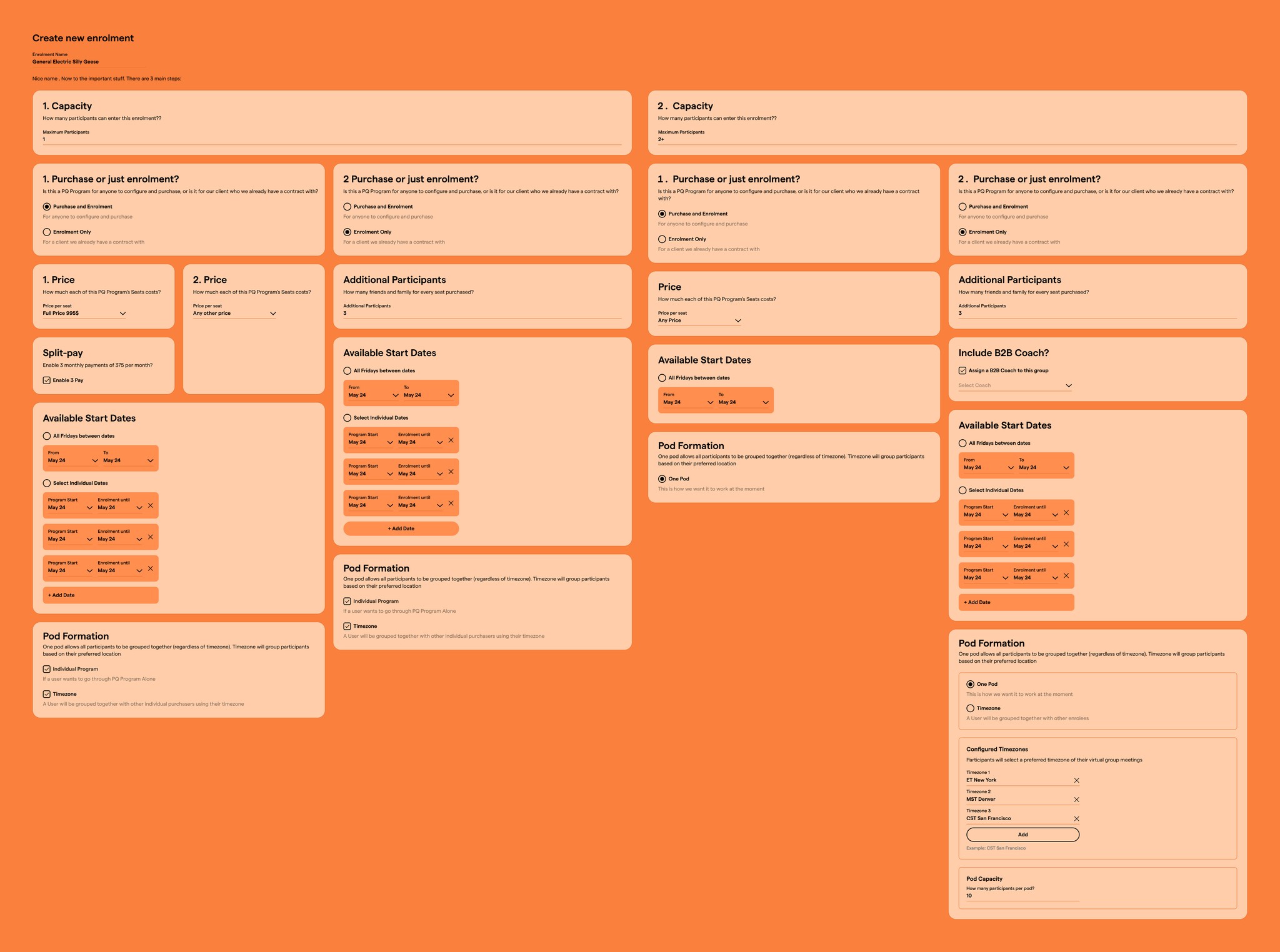Expand the Any Price dropdown
This screenshot has height=952, width=1280.
pos(699,320)
